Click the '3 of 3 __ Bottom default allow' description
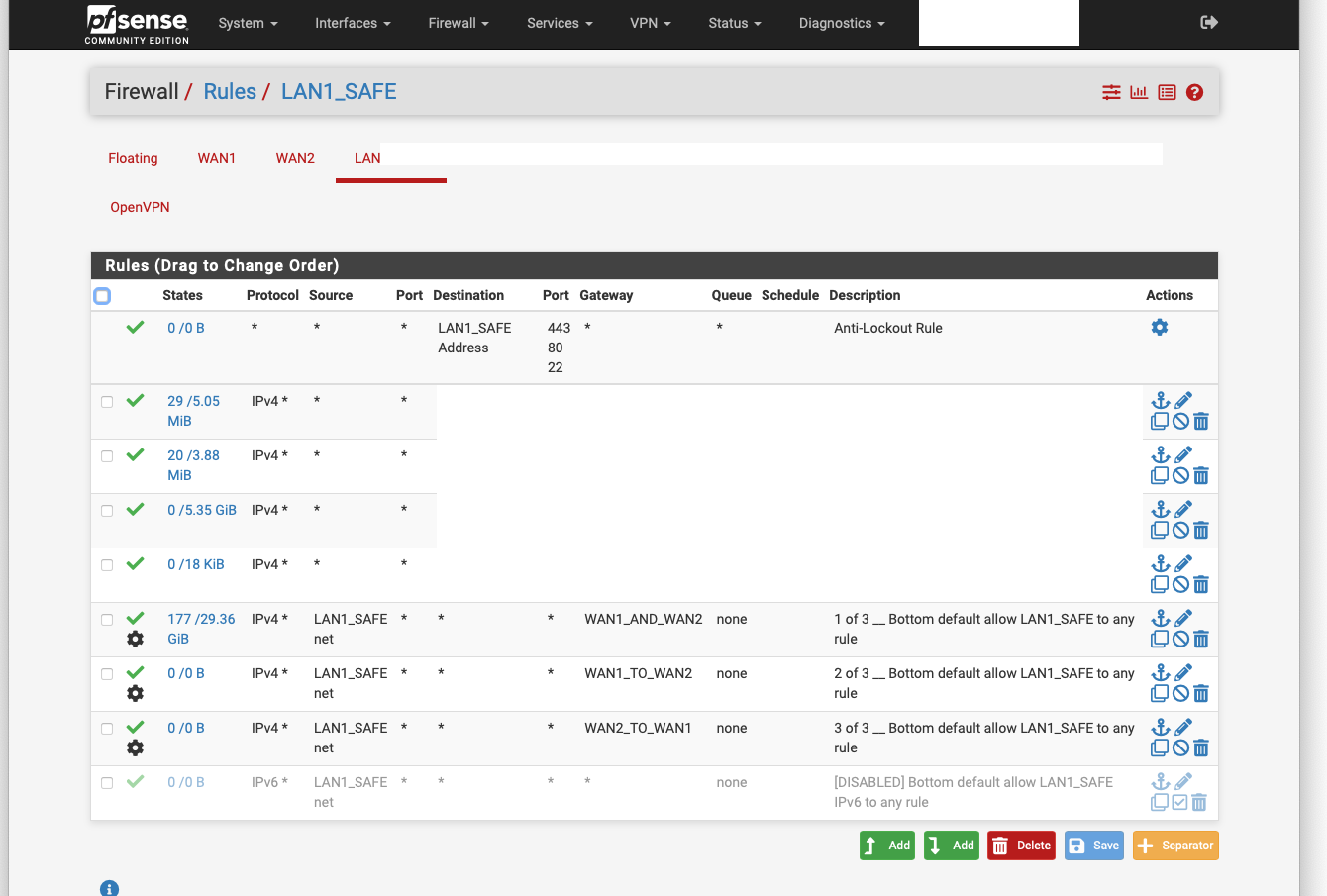The image size is (1327, 896). (984, 738)
